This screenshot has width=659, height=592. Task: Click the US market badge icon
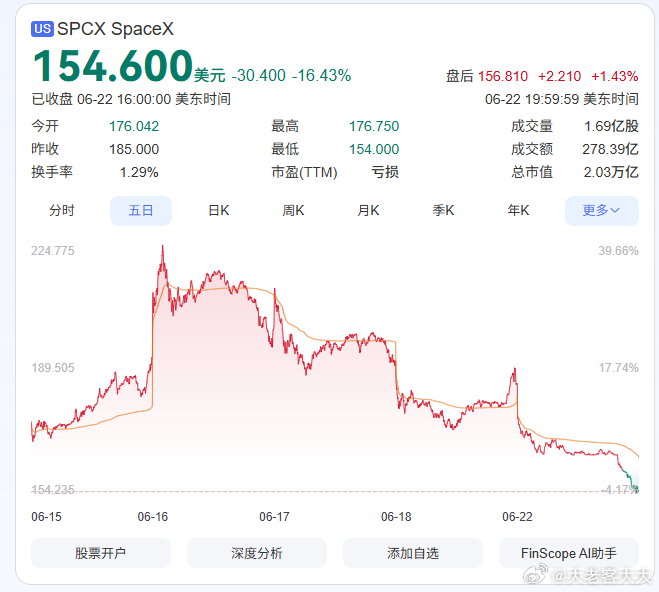42,29
